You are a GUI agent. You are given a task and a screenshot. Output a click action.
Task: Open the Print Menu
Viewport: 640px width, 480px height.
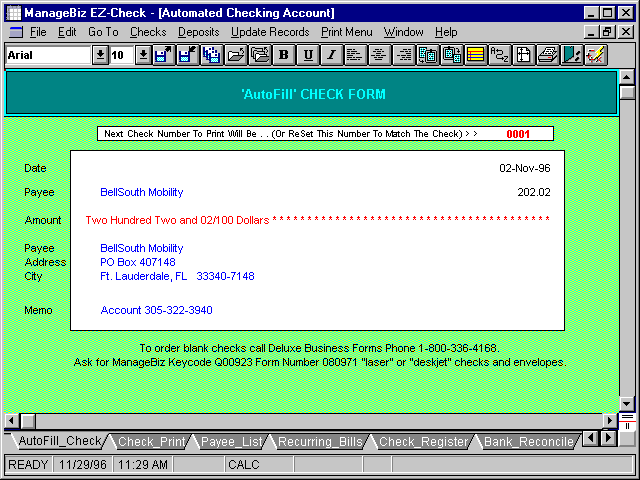pos(346,32)
